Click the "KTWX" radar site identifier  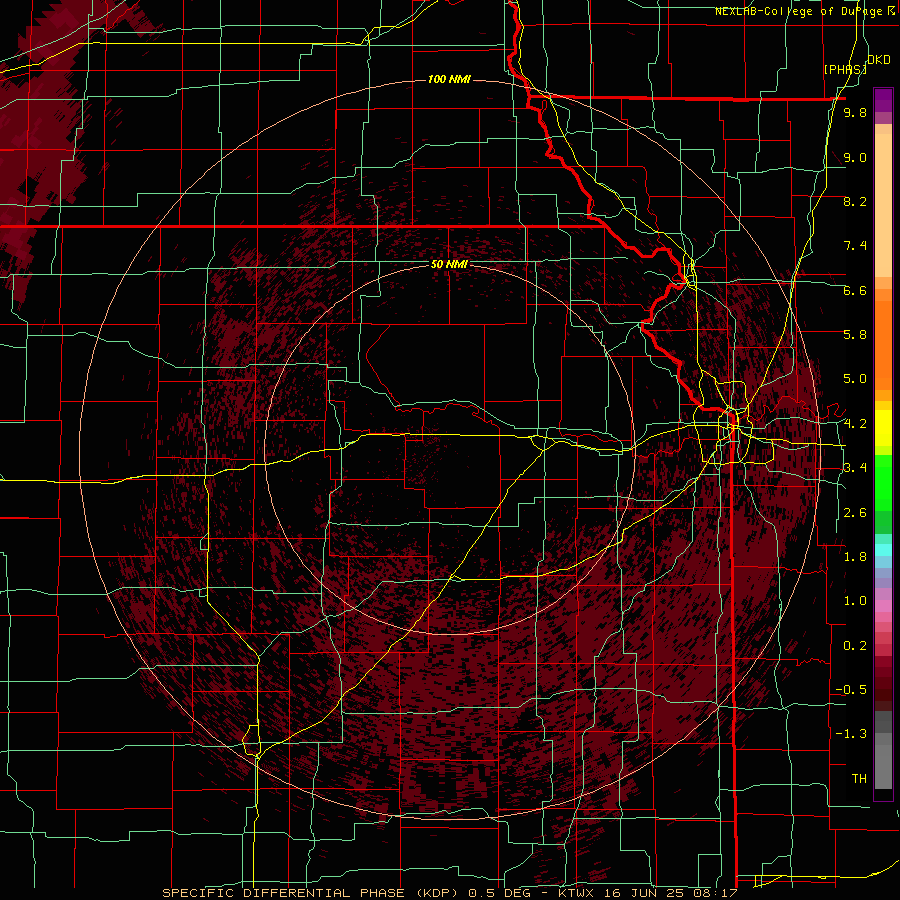click(x=574, y=893)
